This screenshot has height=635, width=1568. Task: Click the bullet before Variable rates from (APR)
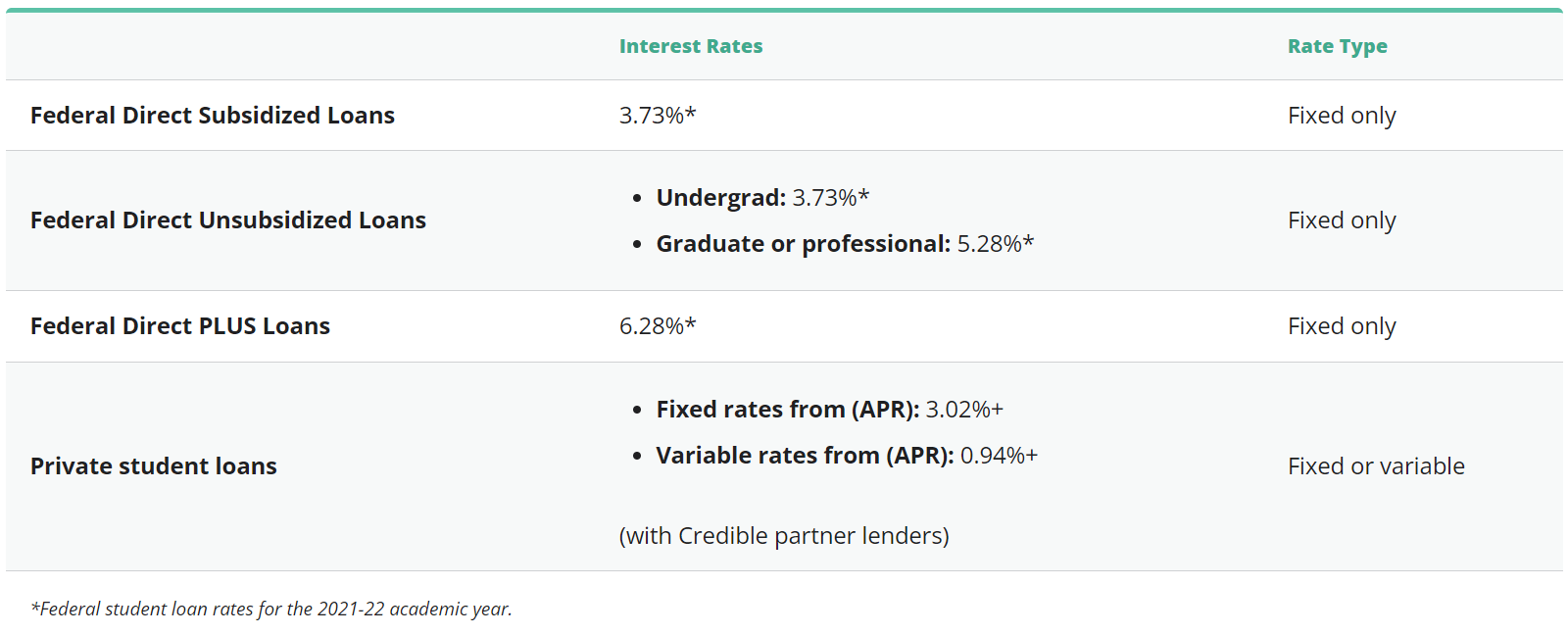click(637, 457)
